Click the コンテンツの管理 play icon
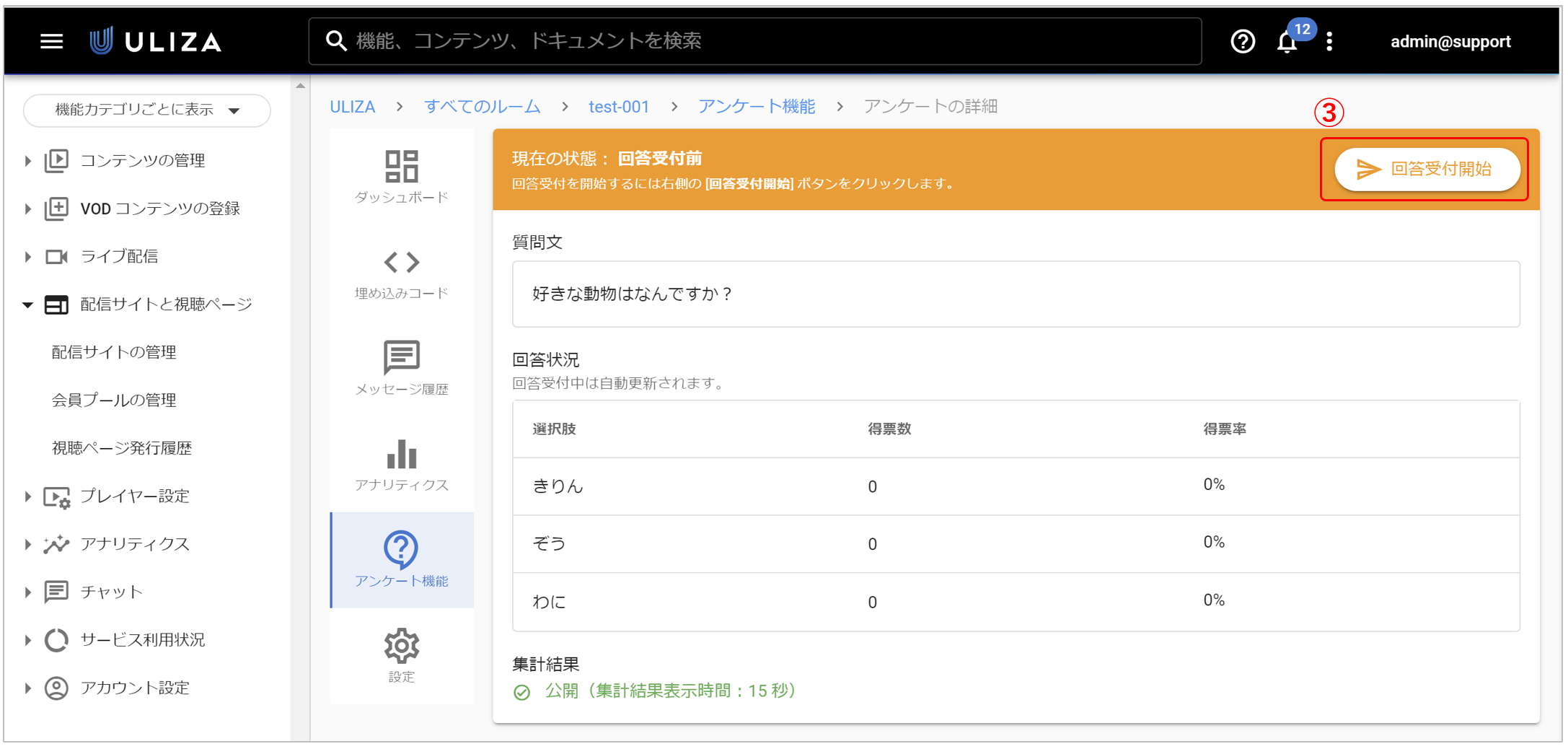Screen dimensions: 1568x749 pos(56,160)
